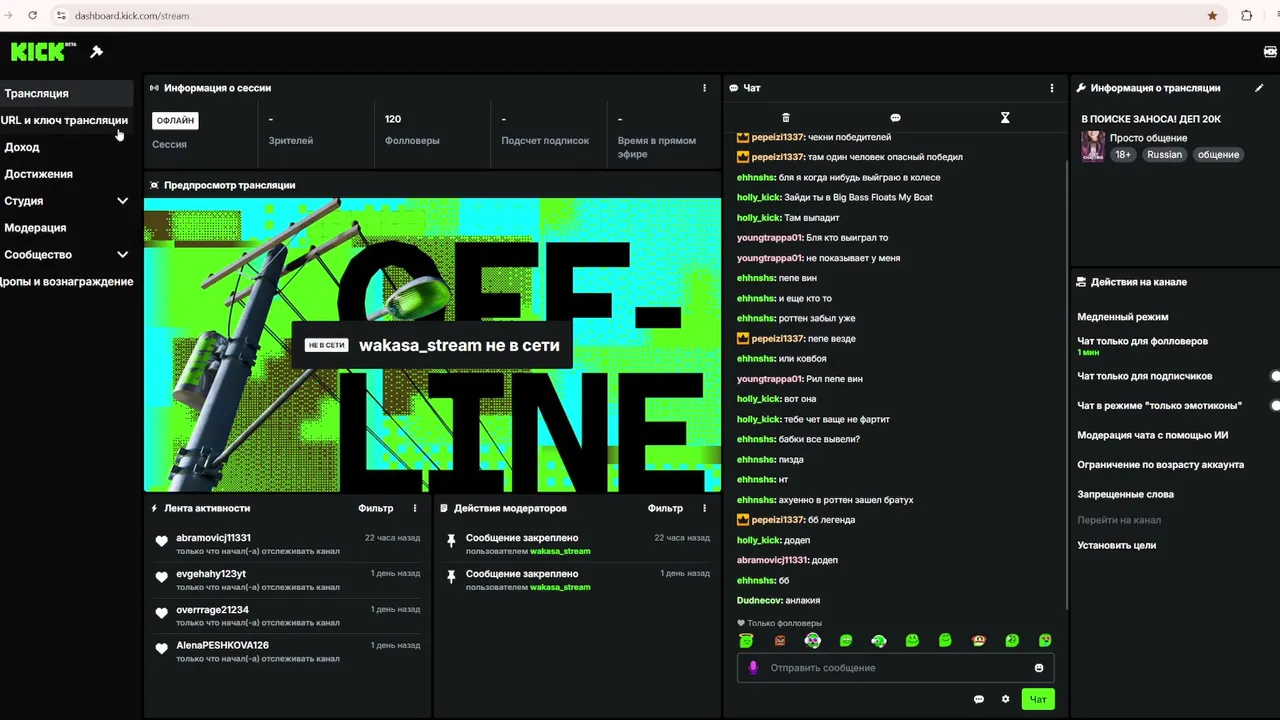Insert the orange angry emote
1280x720 pixels.
tap(780, 640)
